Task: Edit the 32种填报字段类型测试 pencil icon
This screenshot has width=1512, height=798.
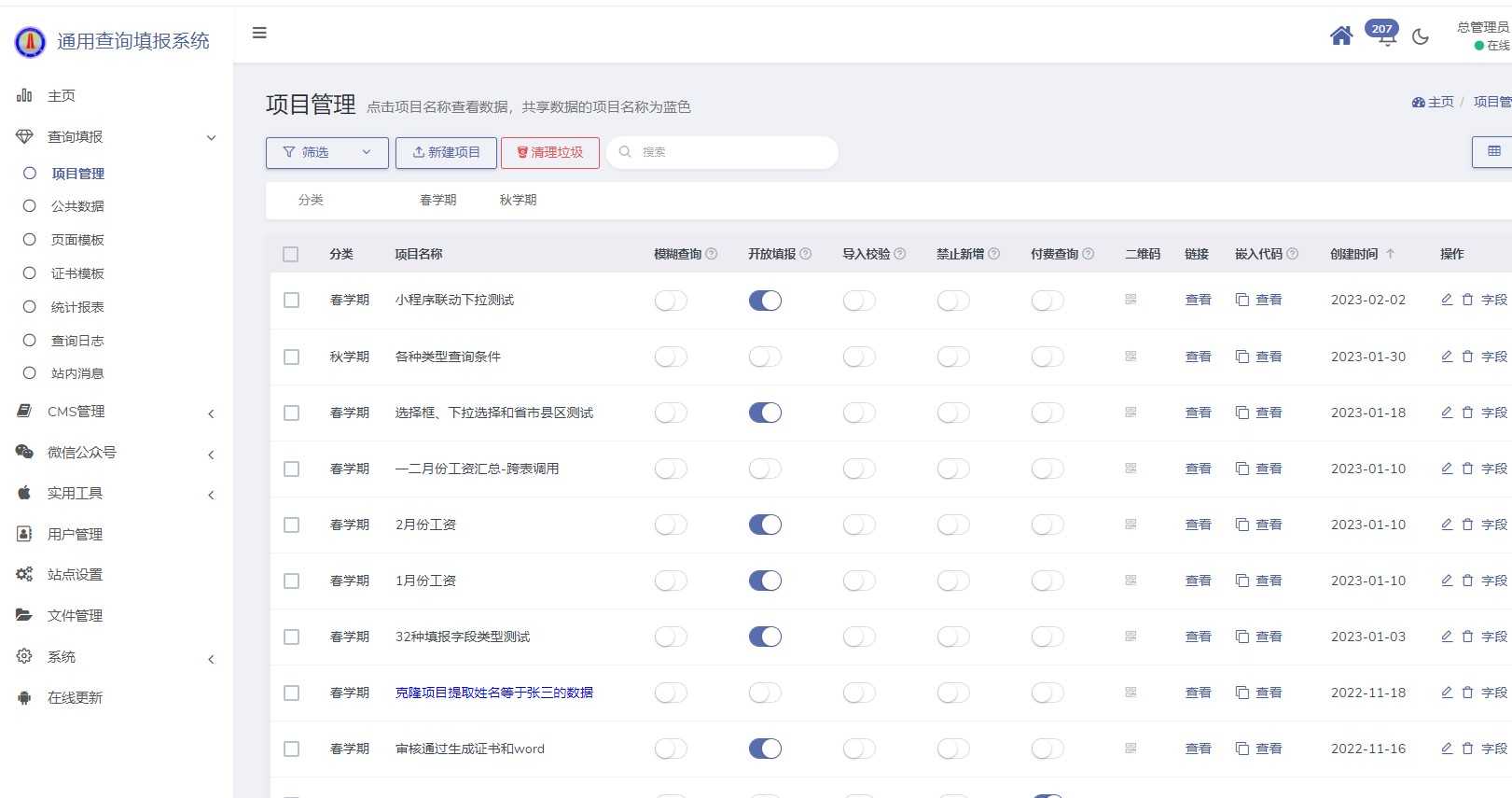Action: (x=1447, y=637)
